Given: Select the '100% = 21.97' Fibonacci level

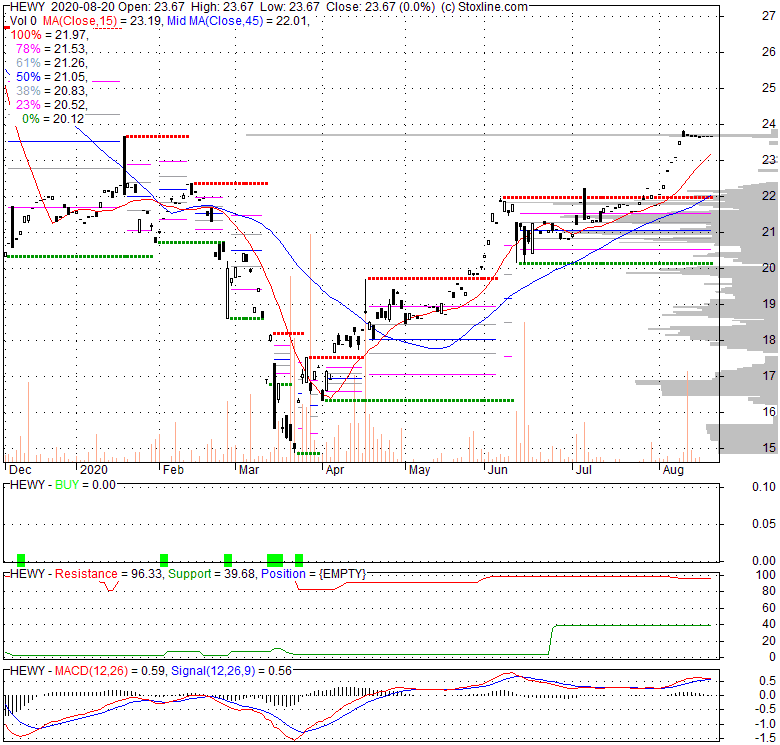Looking at the screenshot, I should click(x=49, y=35).
